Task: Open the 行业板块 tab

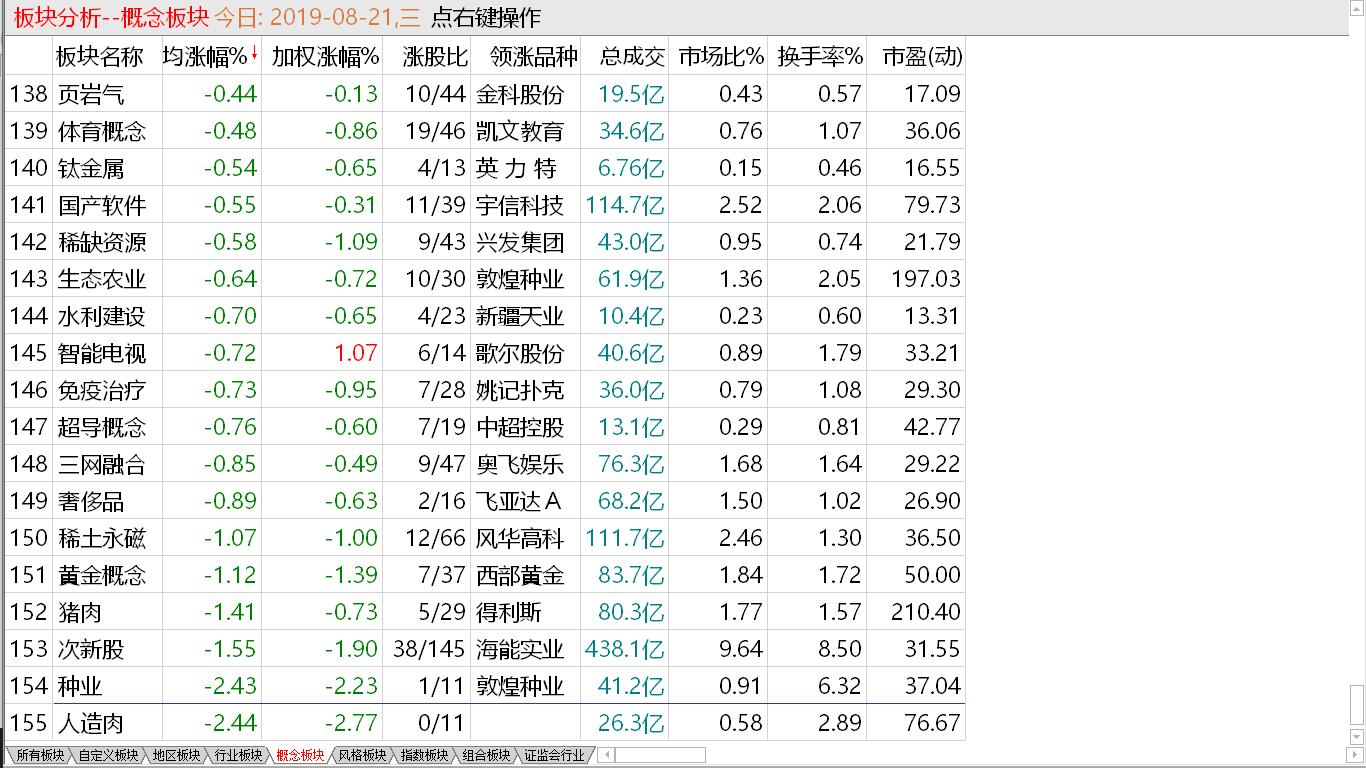Action: [x=238, y=756]
